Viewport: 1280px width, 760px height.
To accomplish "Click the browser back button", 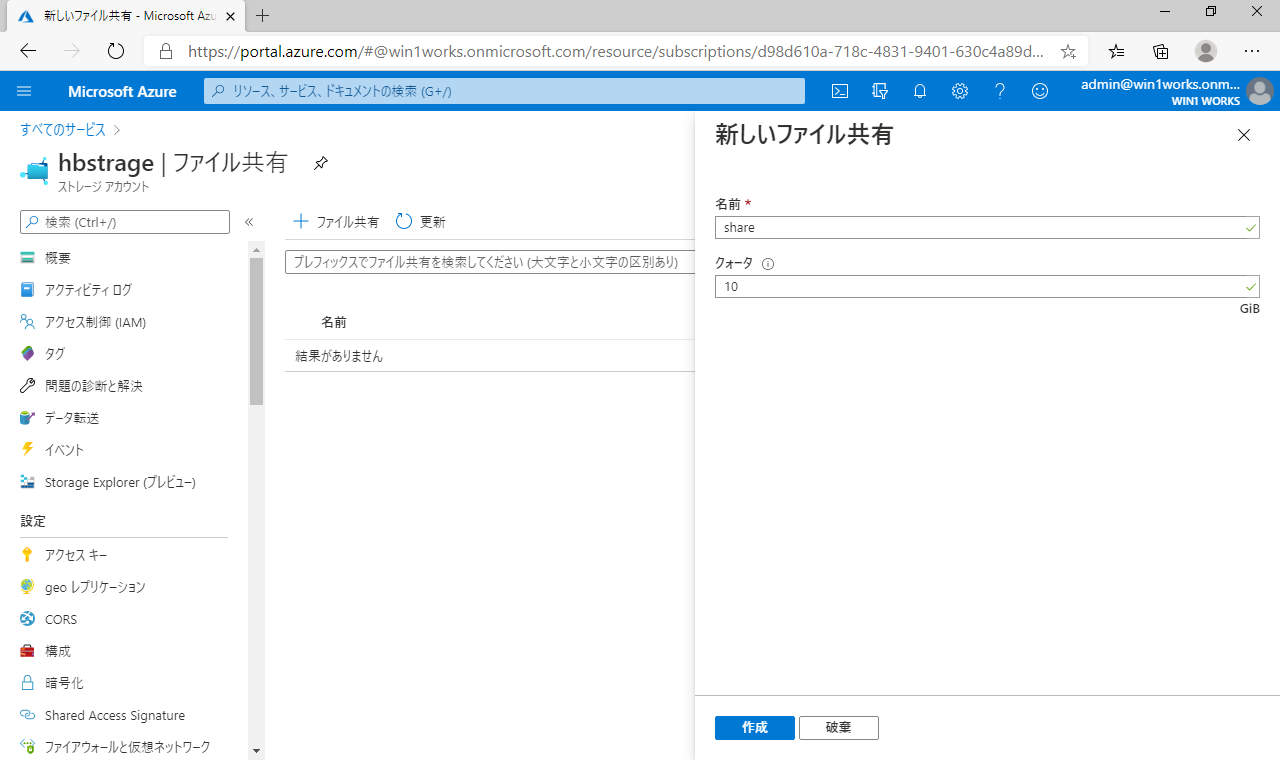I will pyautogui.click(x=28, y=51).
